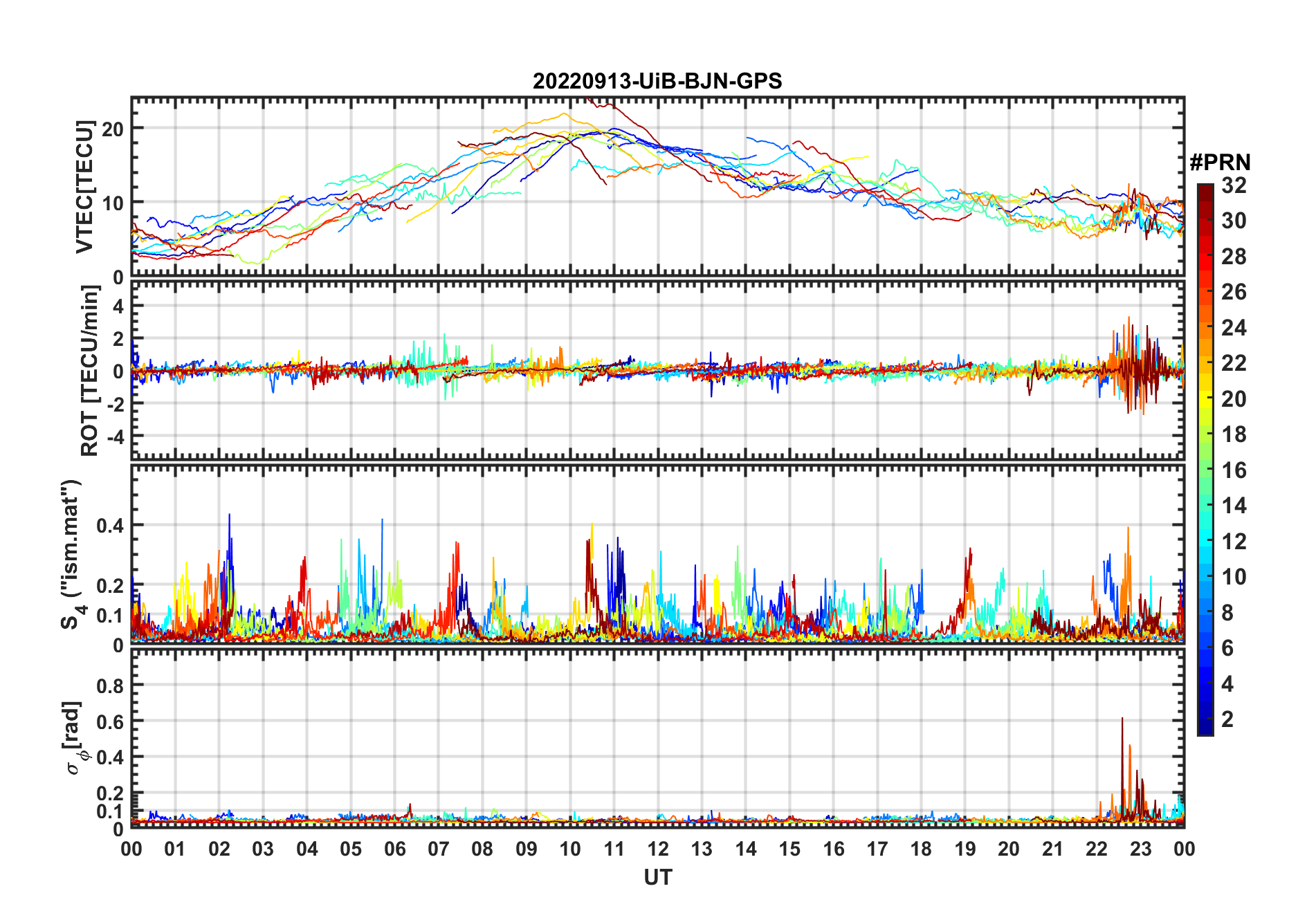This screenshot has width=1316, height=920.
Task: Click x-axis hour tick label "21"
Action: (x=1053, y=849)
